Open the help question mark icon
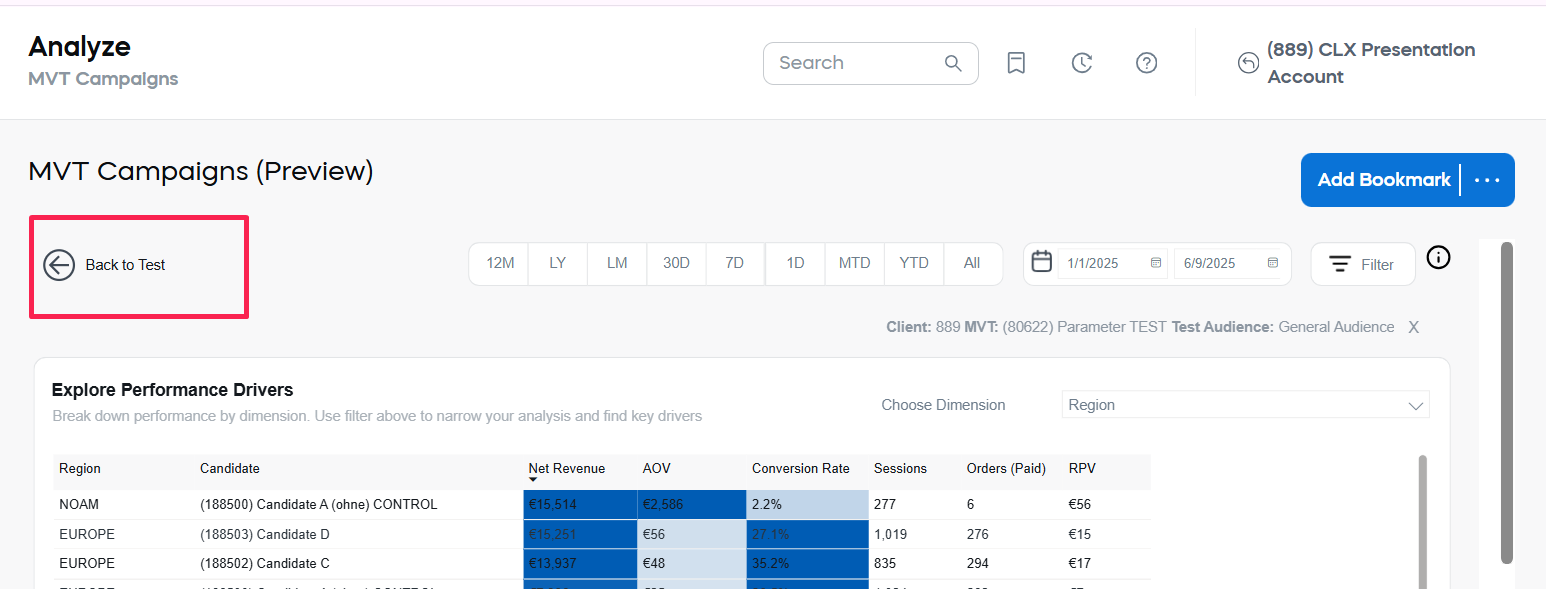Image resolution: width=1546 pixels, height=589 pixels. pyautogui.click(x=1146, y=63)
